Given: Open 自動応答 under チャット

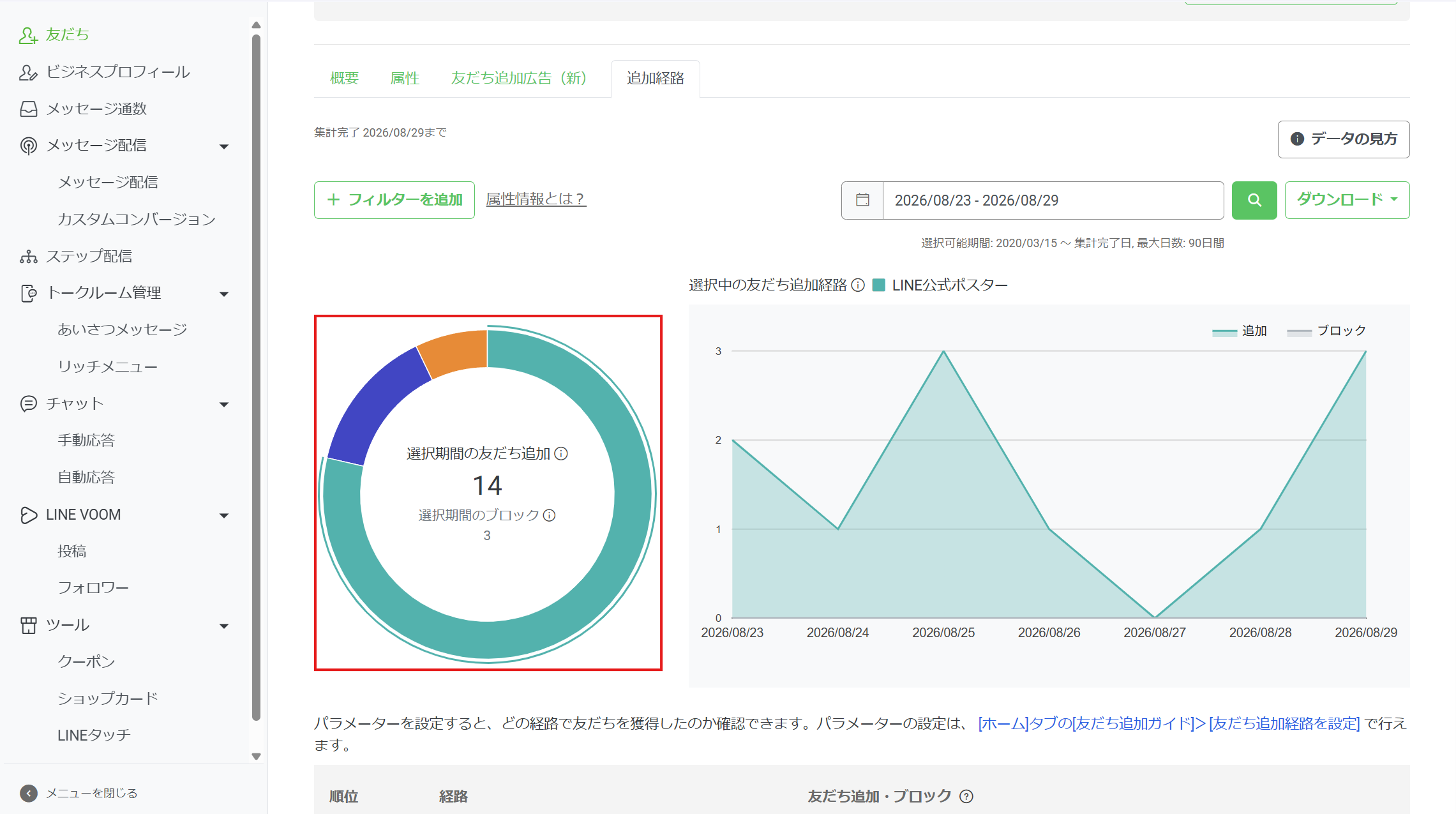Looking at the screenshot, I should click(x=86, y=478).
